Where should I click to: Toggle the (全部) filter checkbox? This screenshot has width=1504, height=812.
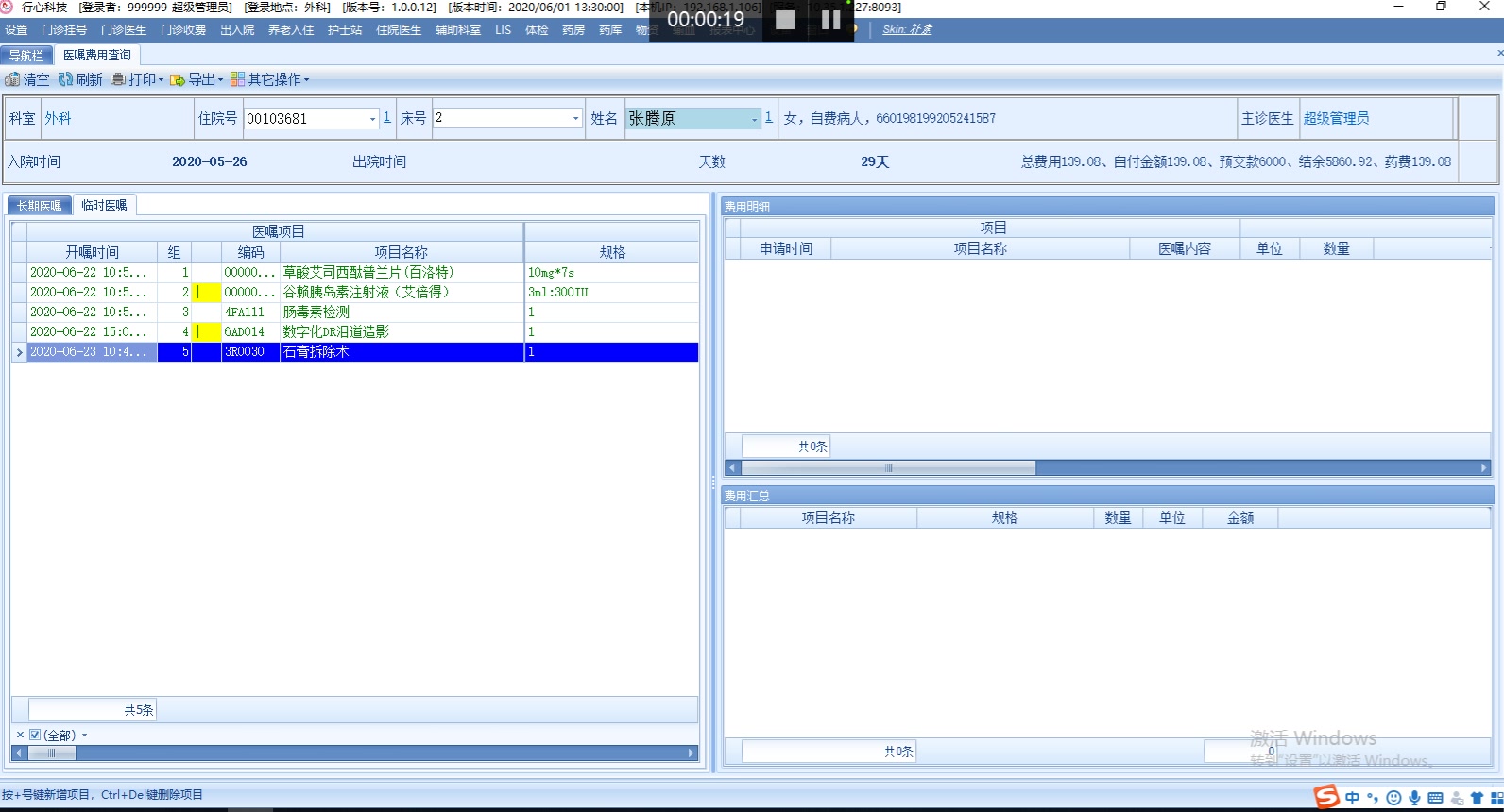(35, 735)
